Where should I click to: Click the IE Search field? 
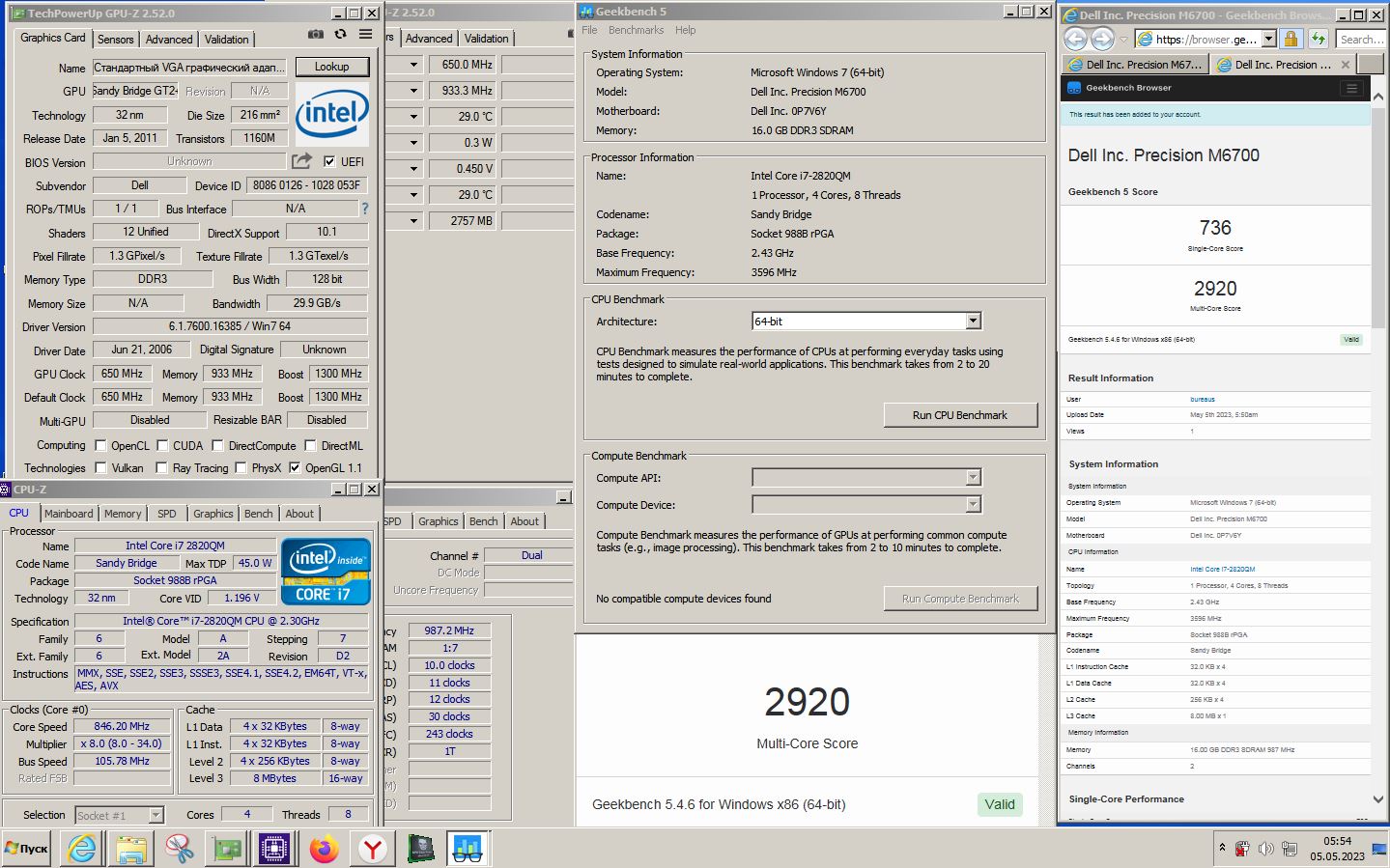1361,39
